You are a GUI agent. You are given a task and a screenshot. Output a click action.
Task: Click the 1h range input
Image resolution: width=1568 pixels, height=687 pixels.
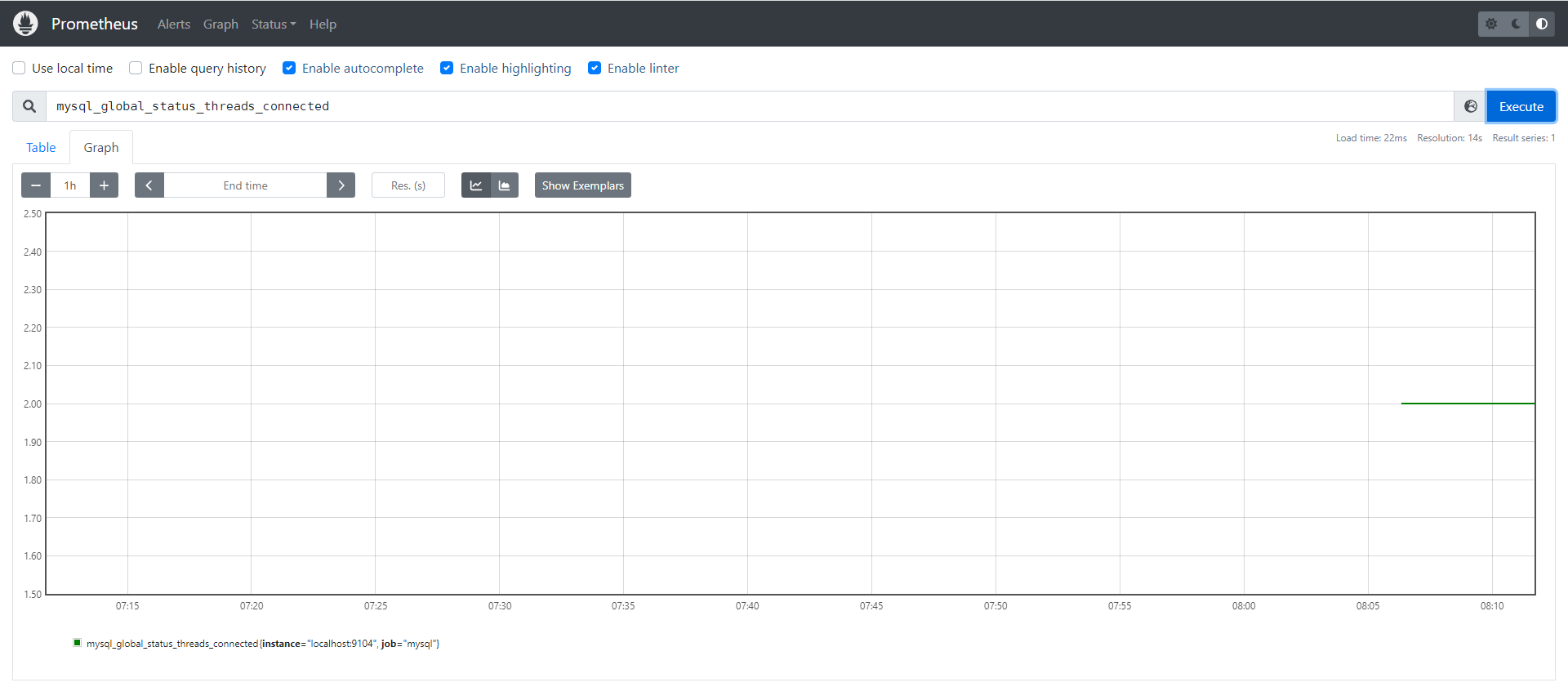coord(70,185)
